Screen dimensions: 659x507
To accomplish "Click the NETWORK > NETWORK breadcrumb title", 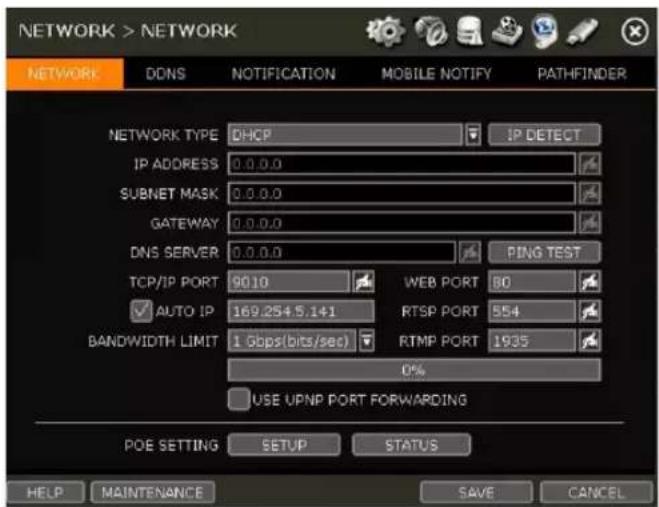I will tap(128, 31).
